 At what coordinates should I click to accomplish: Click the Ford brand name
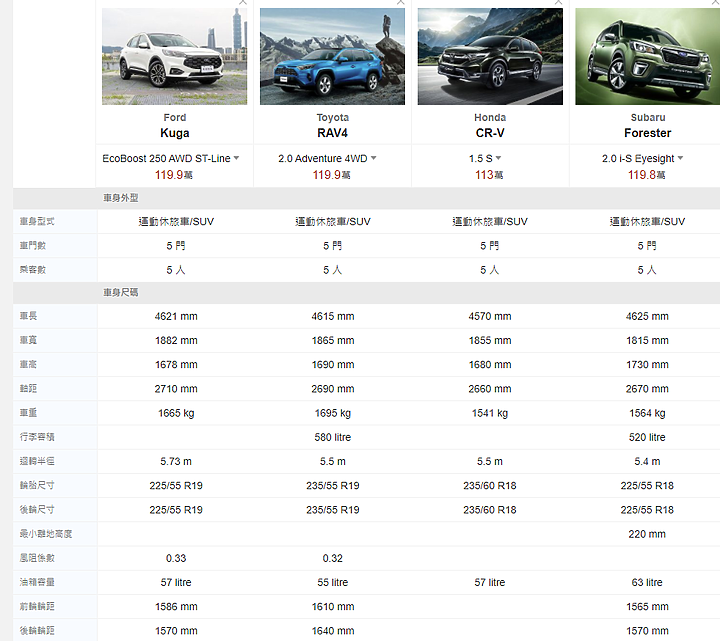coord(175,118)
